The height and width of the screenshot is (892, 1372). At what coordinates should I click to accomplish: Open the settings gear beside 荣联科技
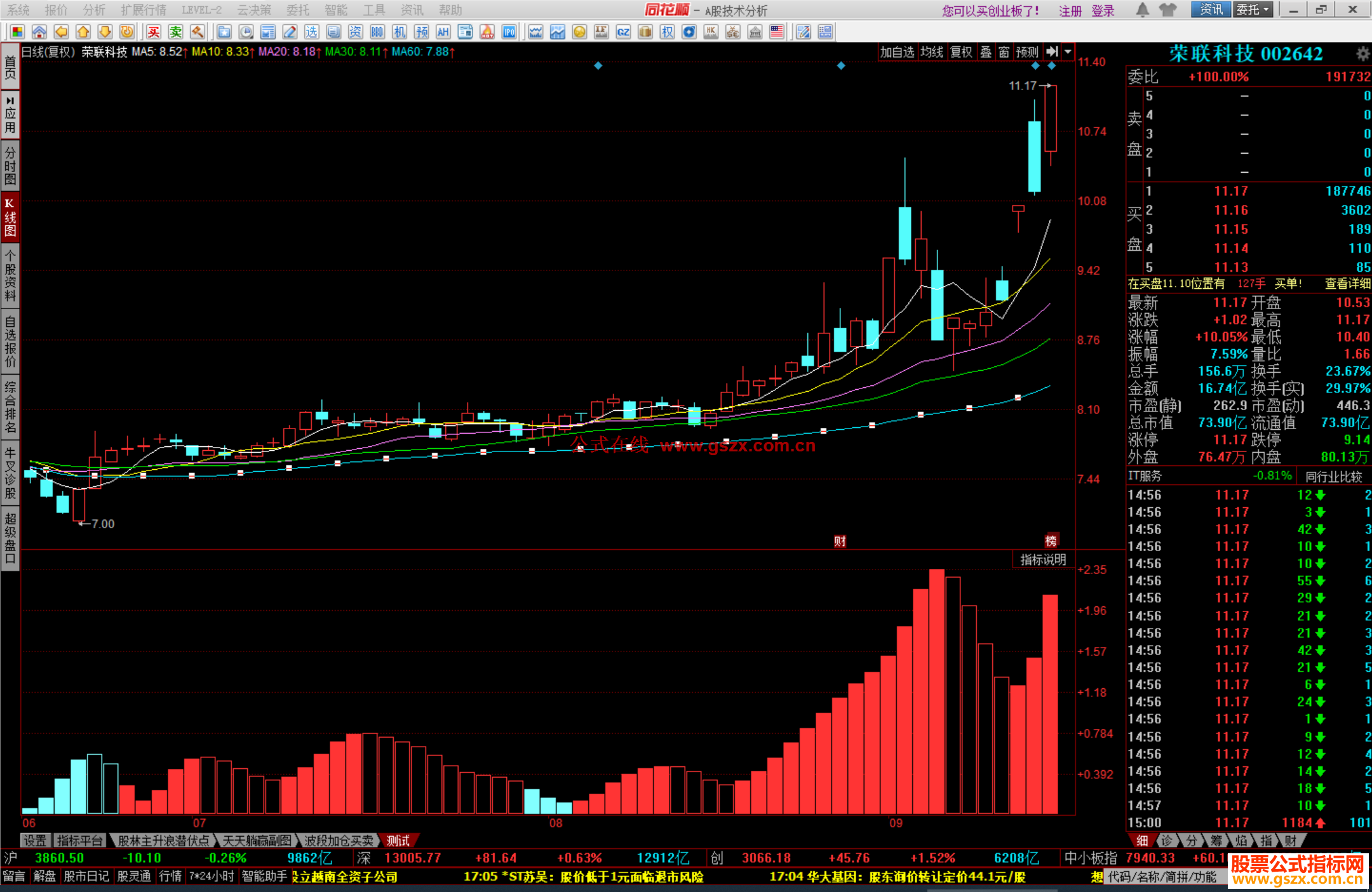(1362, 54)
